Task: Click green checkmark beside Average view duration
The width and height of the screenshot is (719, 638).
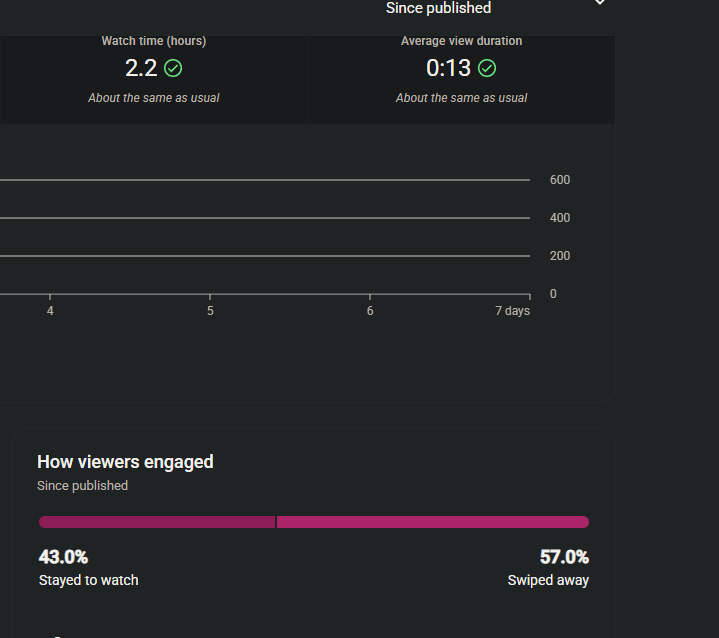Action: tap(487, 68)
